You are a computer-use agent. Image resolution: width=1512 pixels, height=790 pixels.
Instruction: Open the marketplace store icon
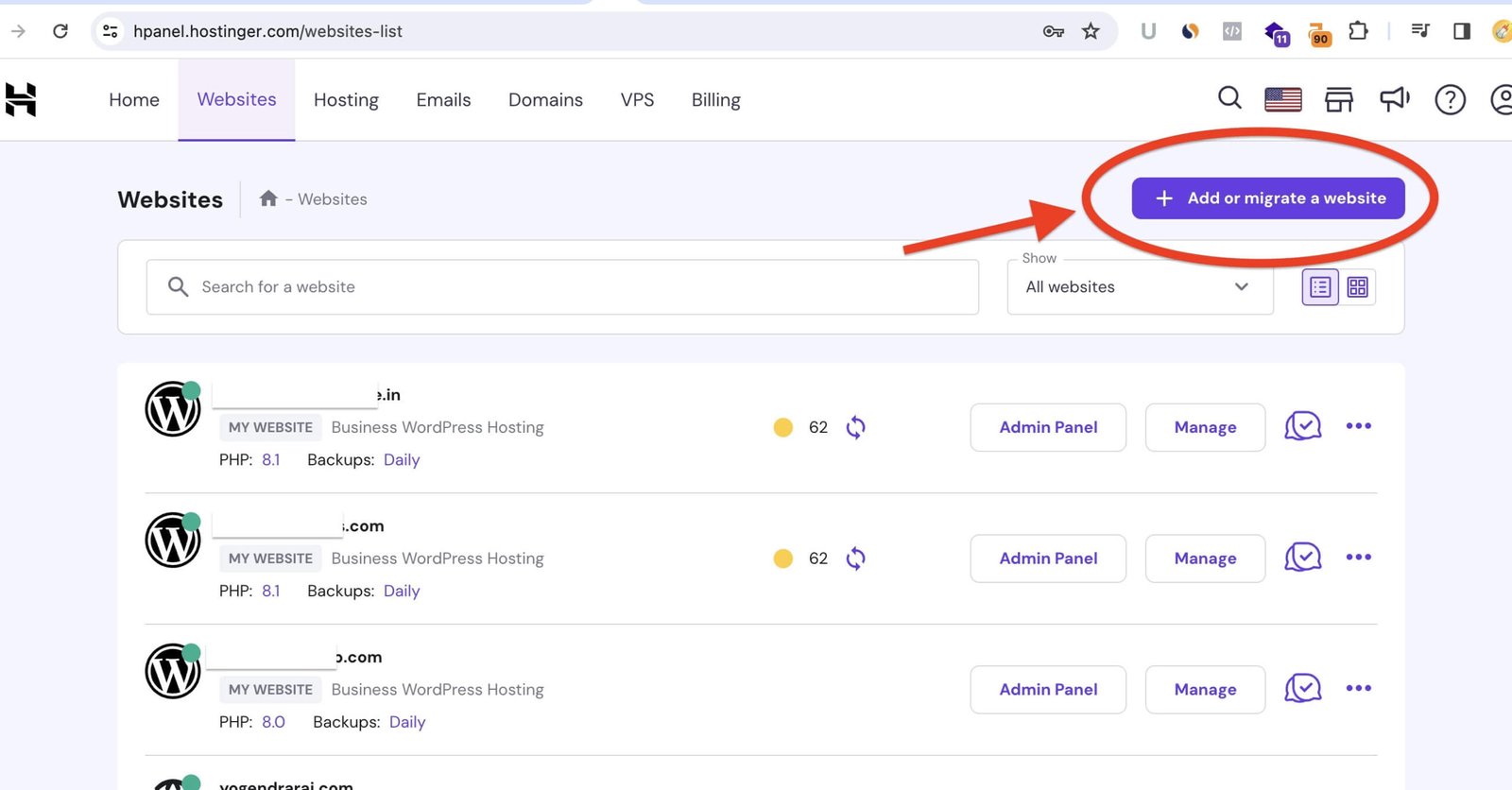coord(1338,99)
